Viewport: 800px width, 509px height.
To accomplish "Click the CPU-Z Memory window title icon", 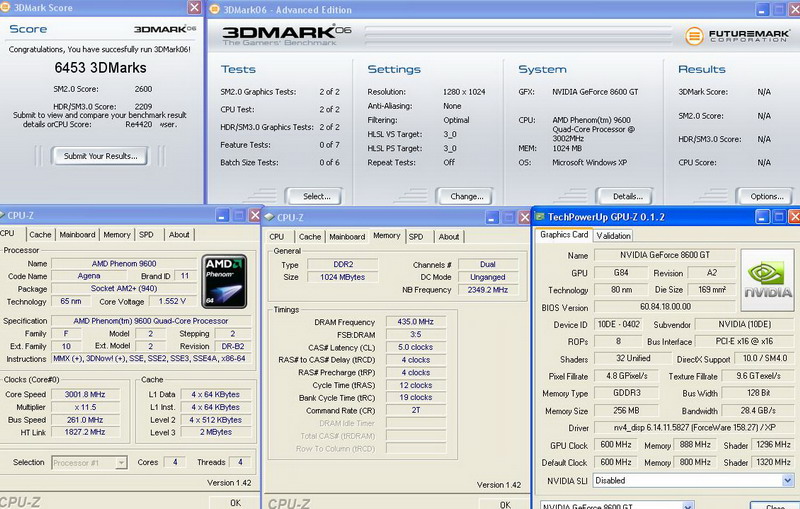I will [269, 217].
